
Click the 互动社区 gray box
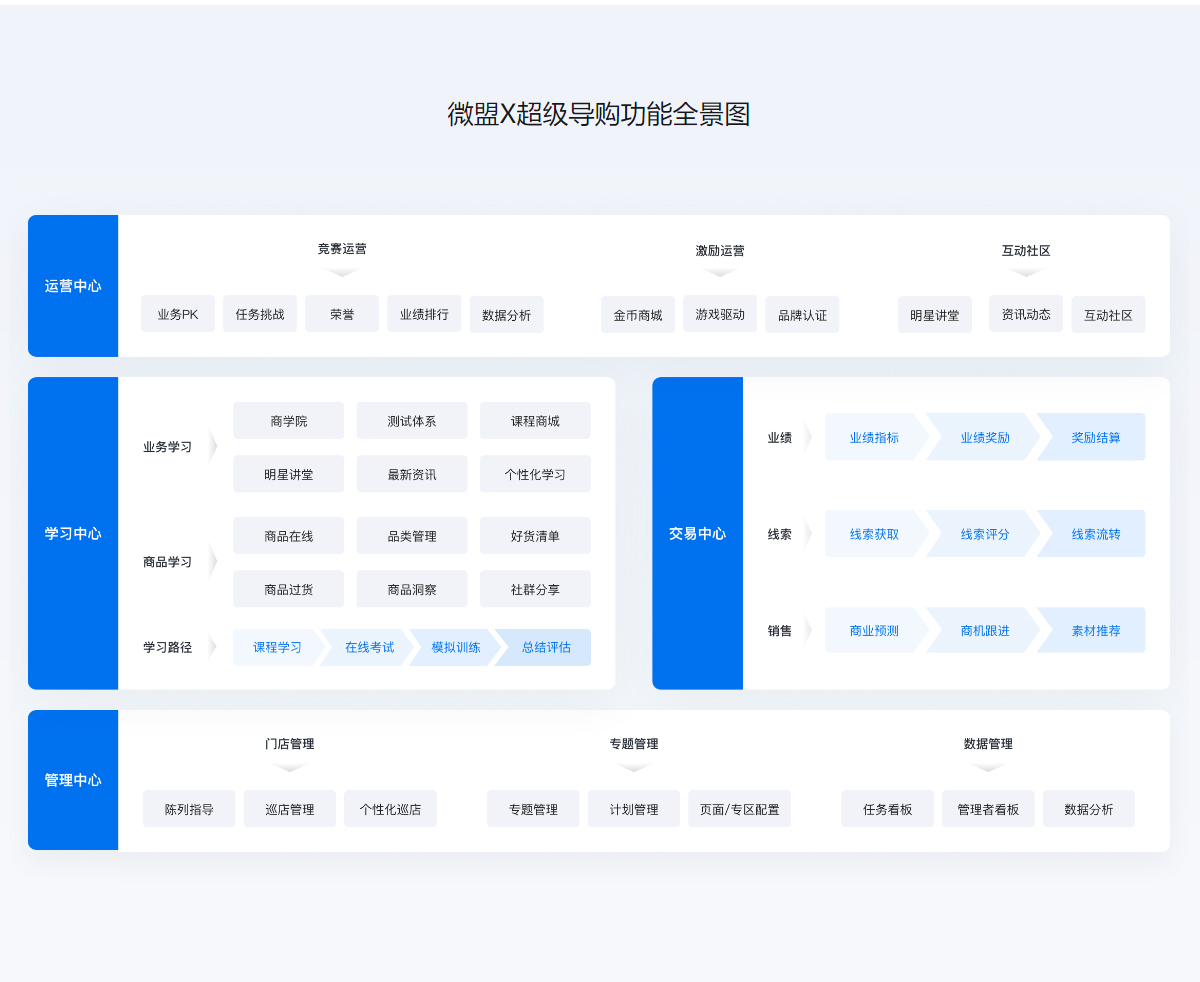point(1108,315)
